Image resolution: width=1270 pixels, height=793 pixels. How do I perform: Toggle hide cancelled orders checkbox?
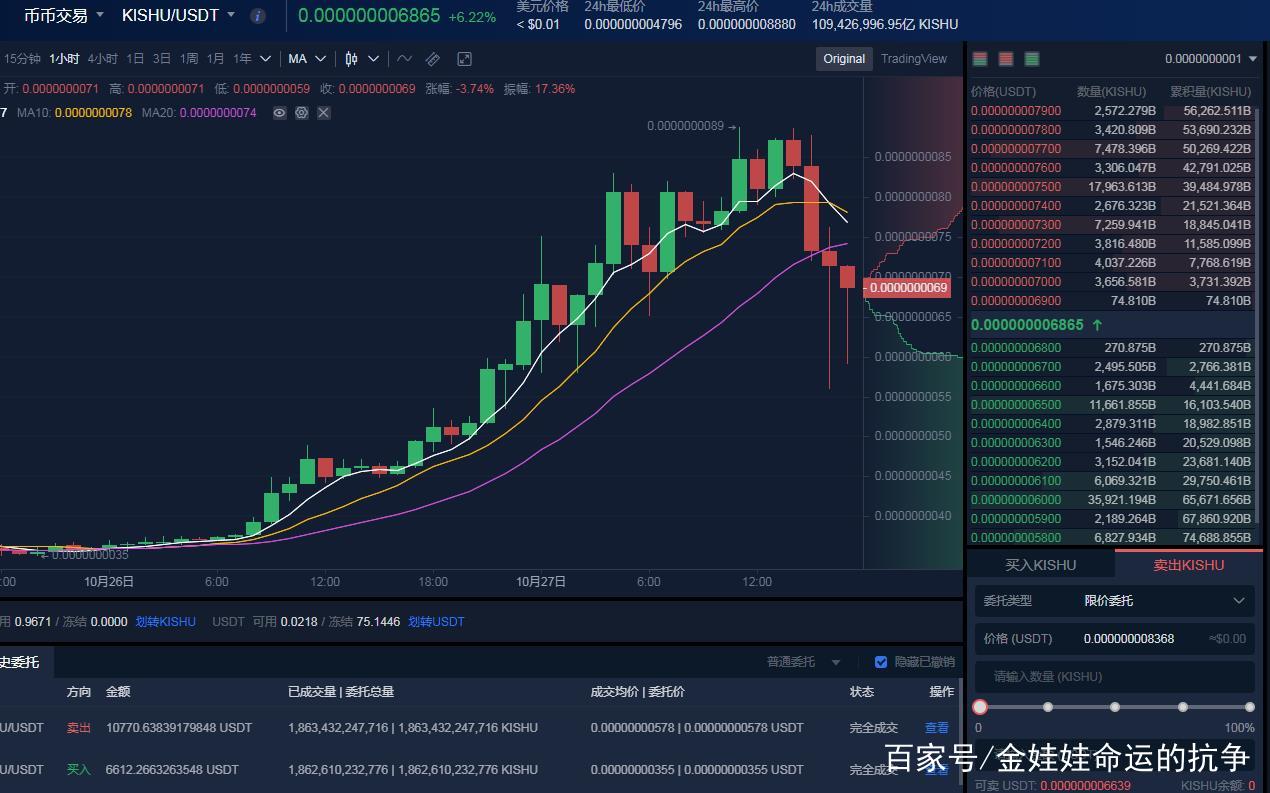[x=881, y=662]
